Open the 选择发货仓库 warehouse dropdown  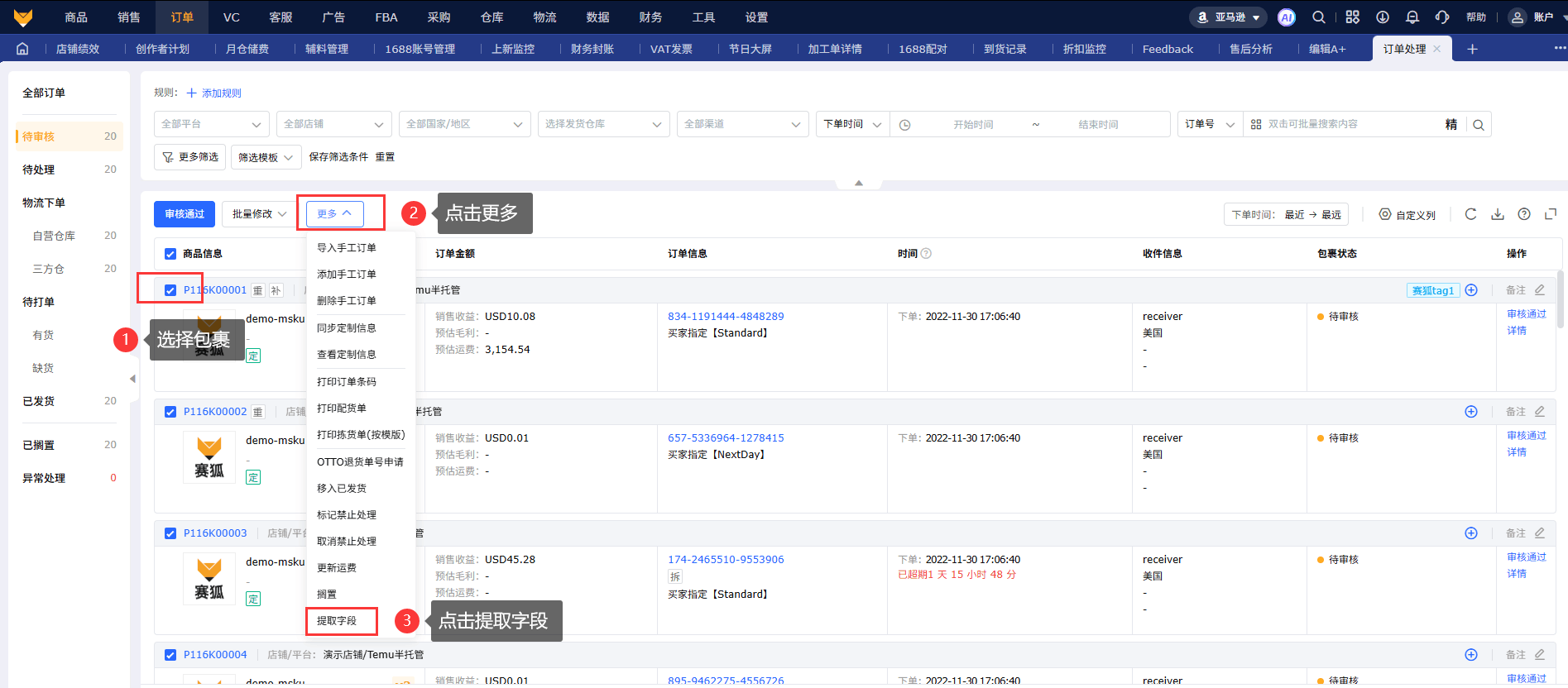604,125
